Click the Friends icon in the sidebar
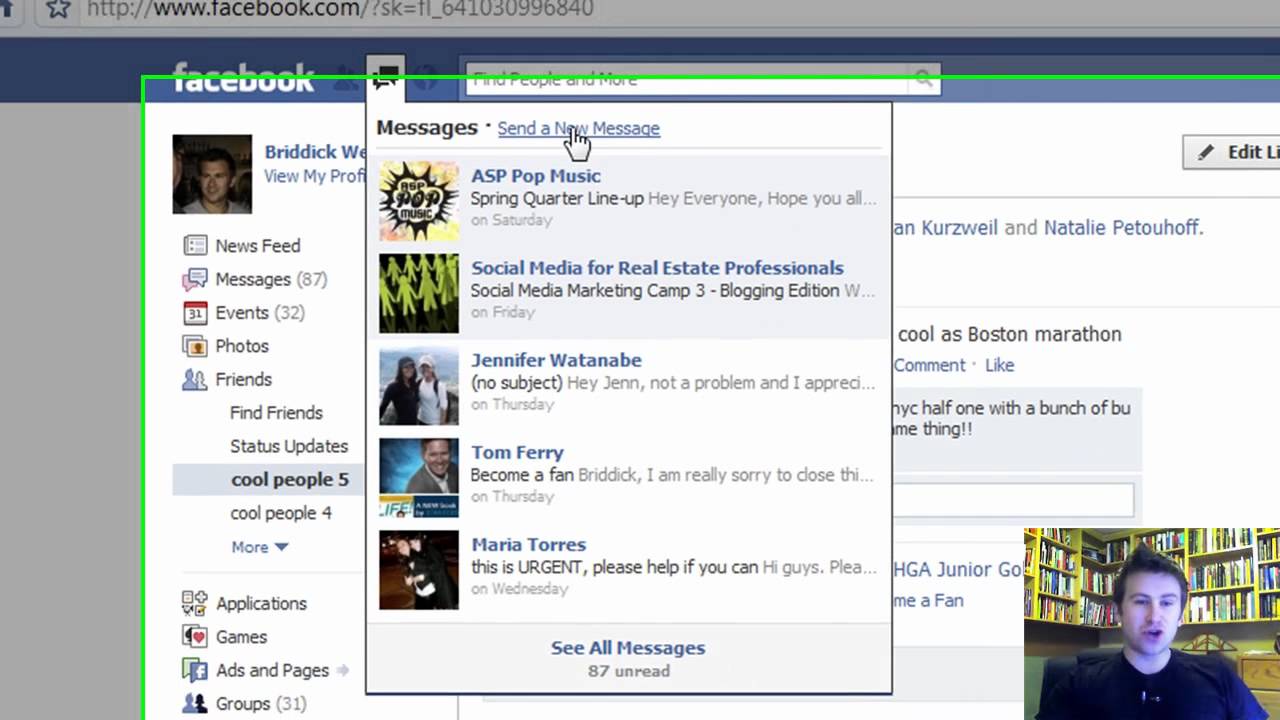Screen dimensions: 1280x720 [195, 380]
